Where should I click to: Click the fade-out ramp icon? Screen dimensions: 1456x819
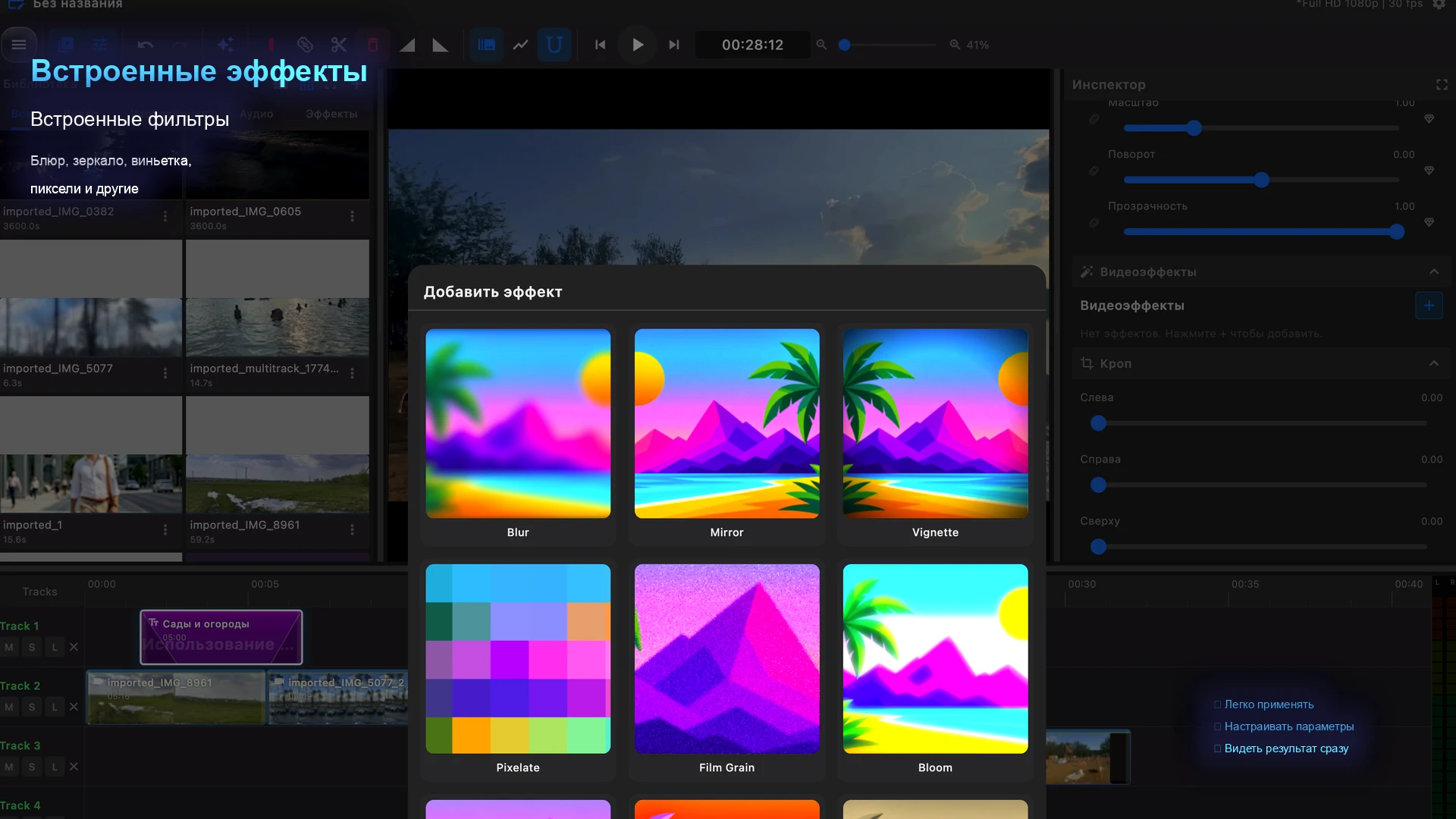(441, 45)
